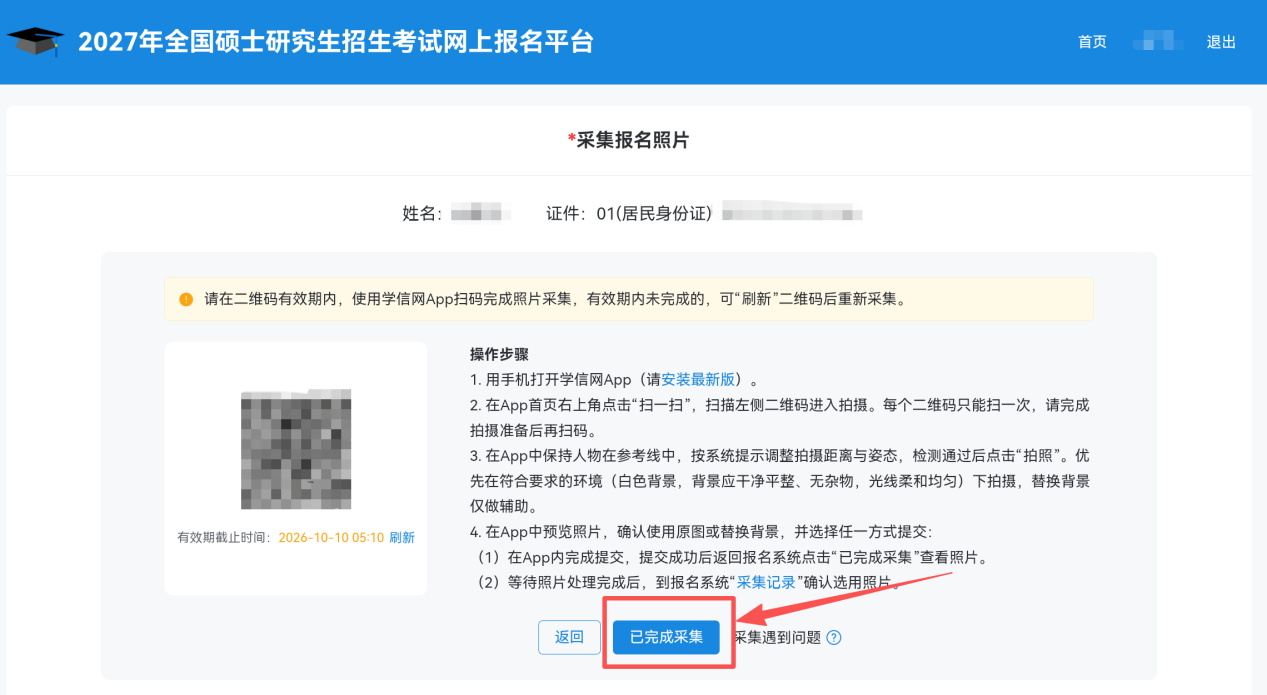Screen dimensions: 1267x695
Task: Go to 首页 in the header
Action: click(x=1092, y=42)
